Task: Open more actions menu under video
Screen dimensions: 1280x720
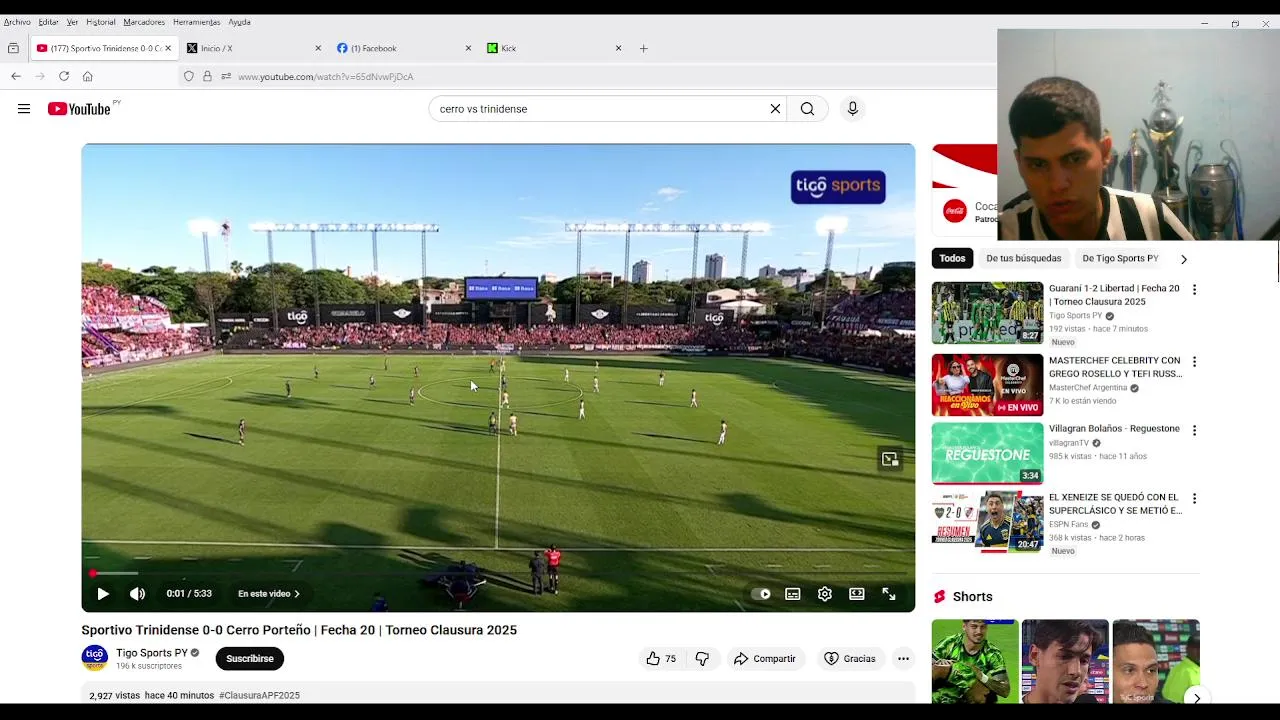Action: 903,659
